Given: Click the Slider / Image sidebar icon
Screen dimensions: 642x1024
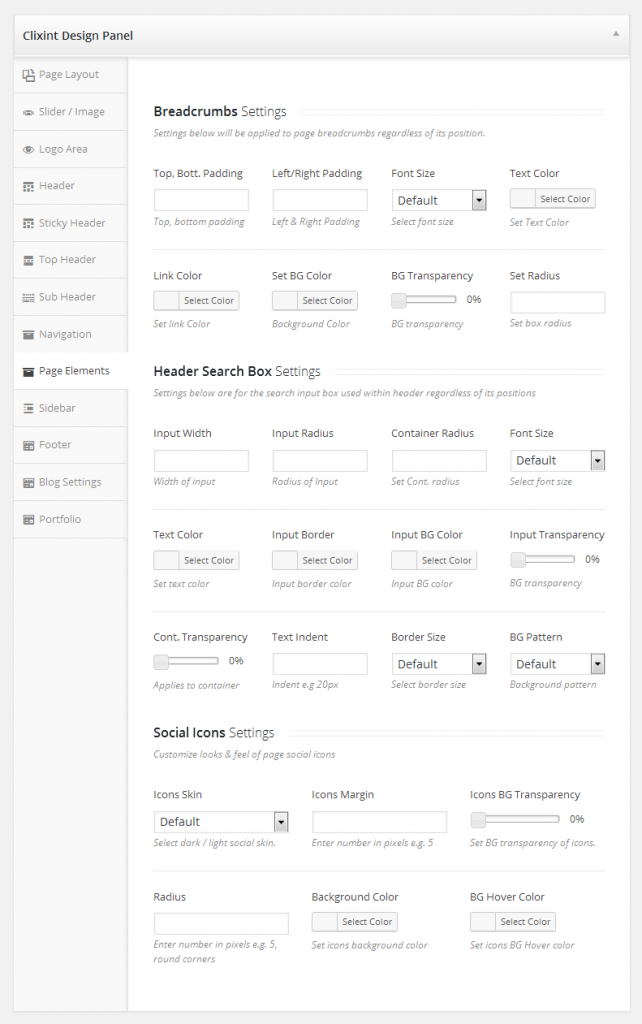Looking at the screenshot, I should (x=29, y=113).
